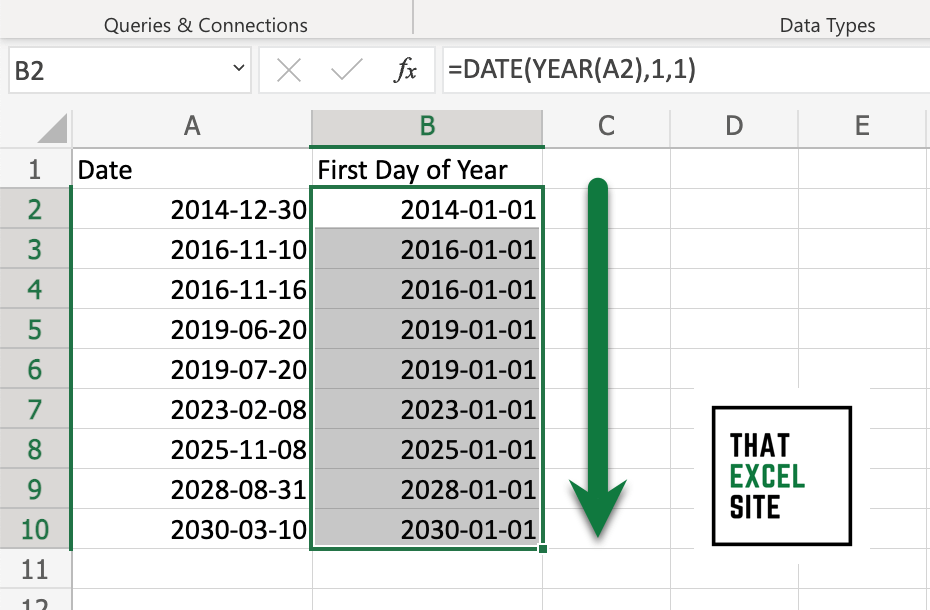Toggle selection of row 5 header
Viewport: 930px width, 610px height.
pyautogui.click(x=36, y=329)
